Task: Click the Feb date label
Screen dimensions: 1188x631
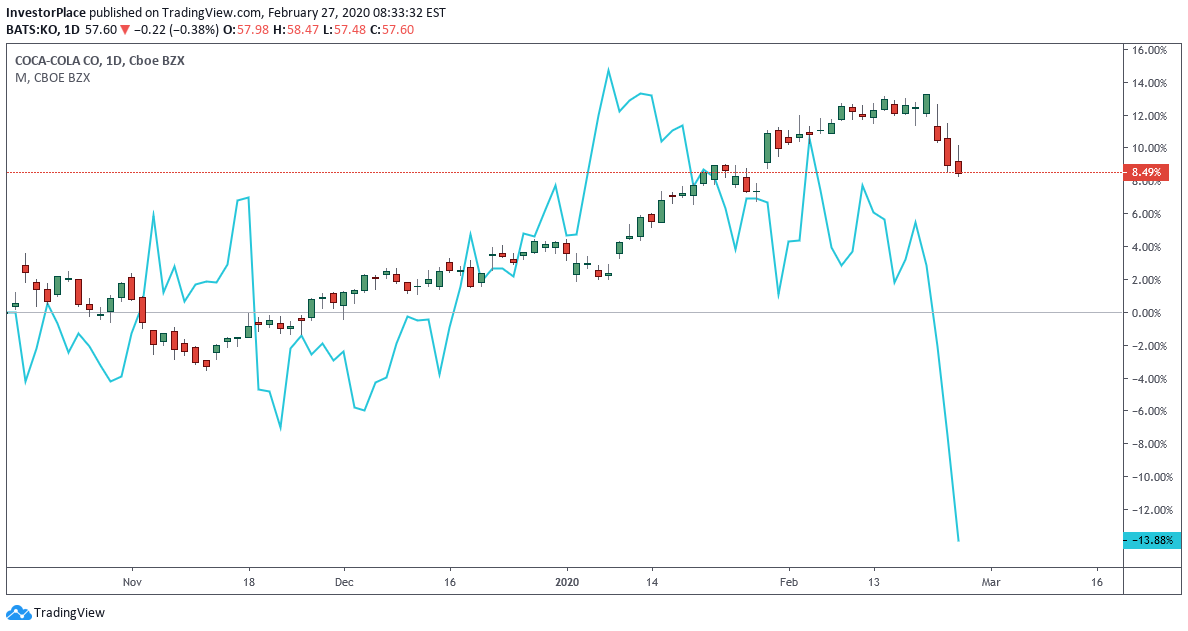Action: 789,582
